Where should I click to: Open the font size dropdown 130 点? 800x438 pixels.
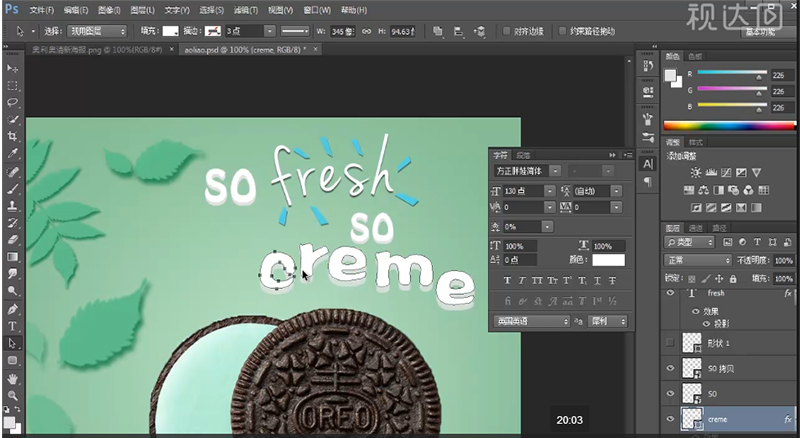[549, 191]
